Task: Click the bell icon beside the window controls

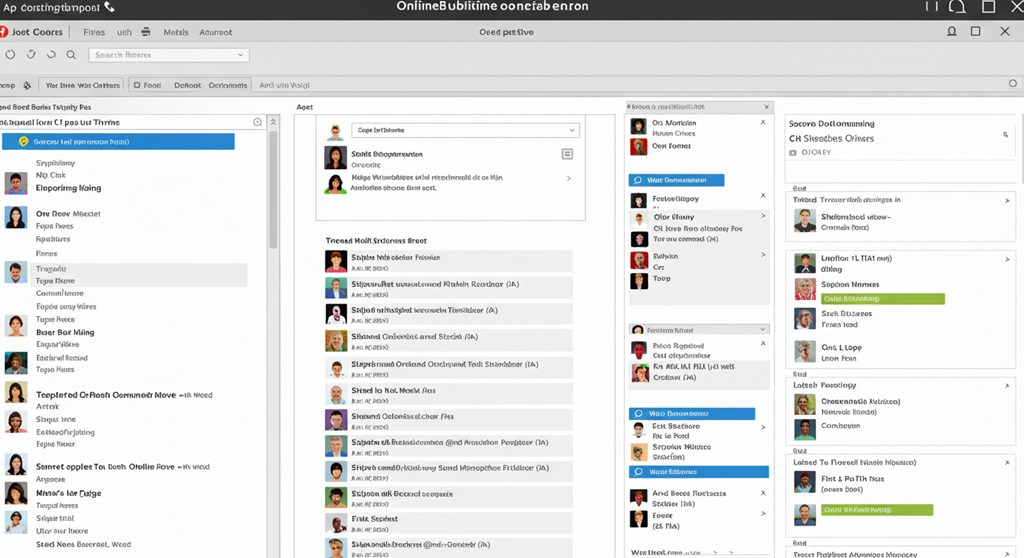Action: (x=957, y=7)
